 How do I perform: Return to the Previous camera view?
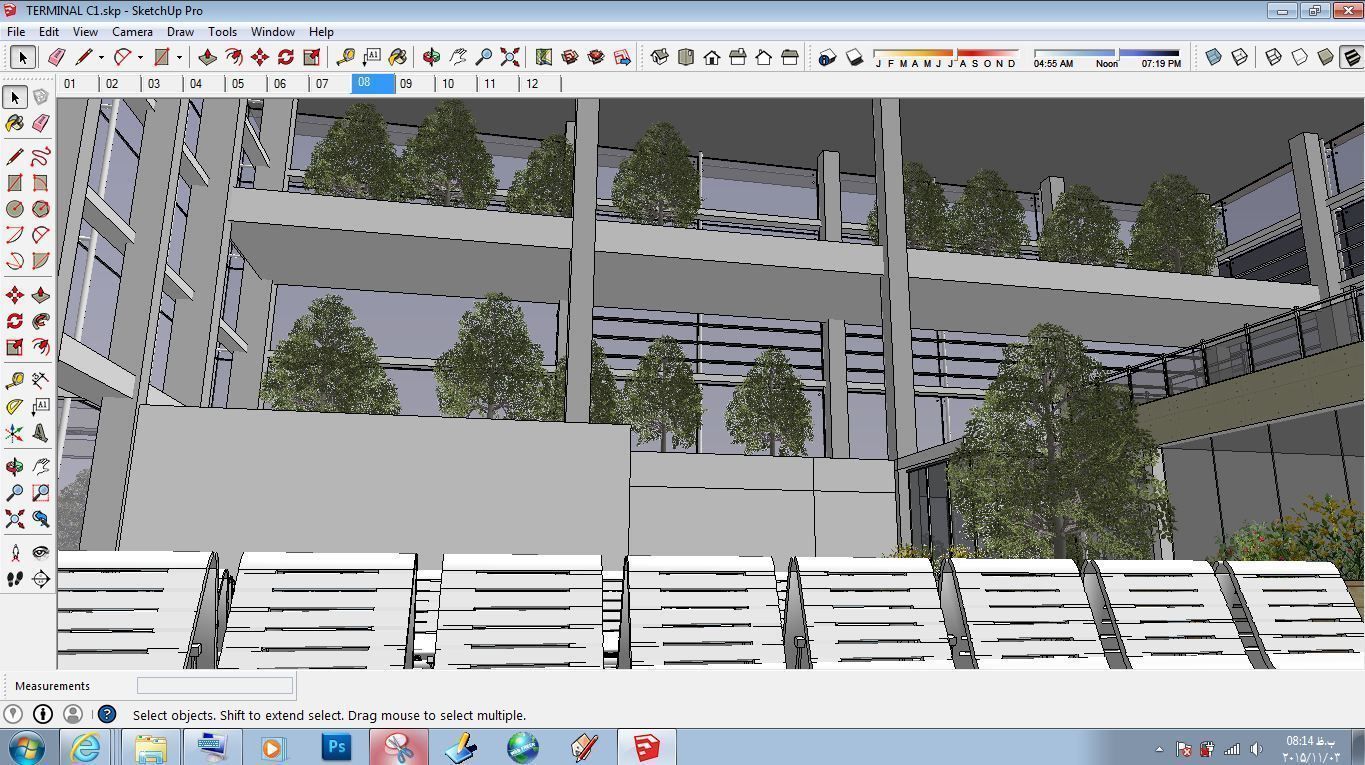(x=41, y=519)
